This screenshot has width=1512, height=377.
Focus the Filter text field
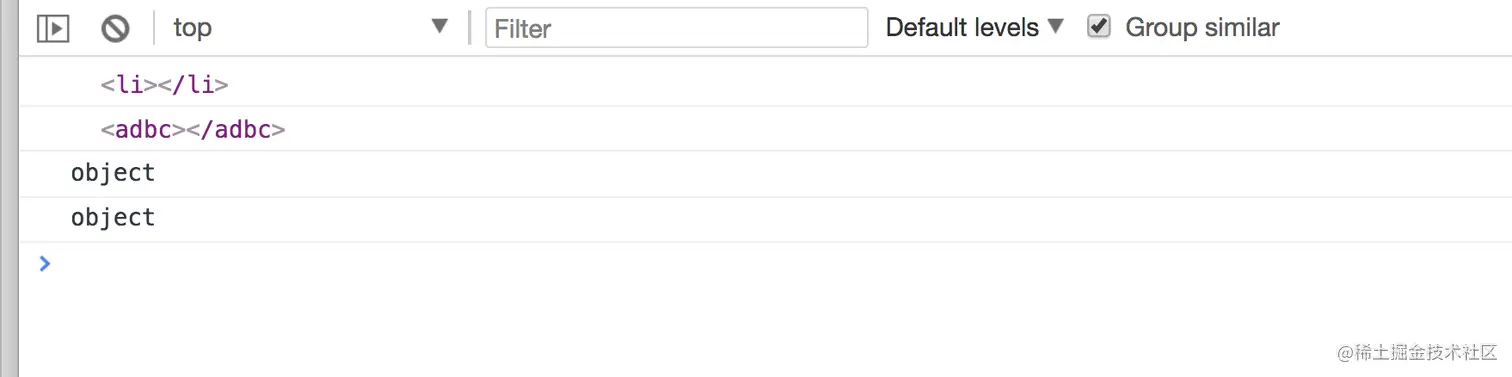pos(676,28)
